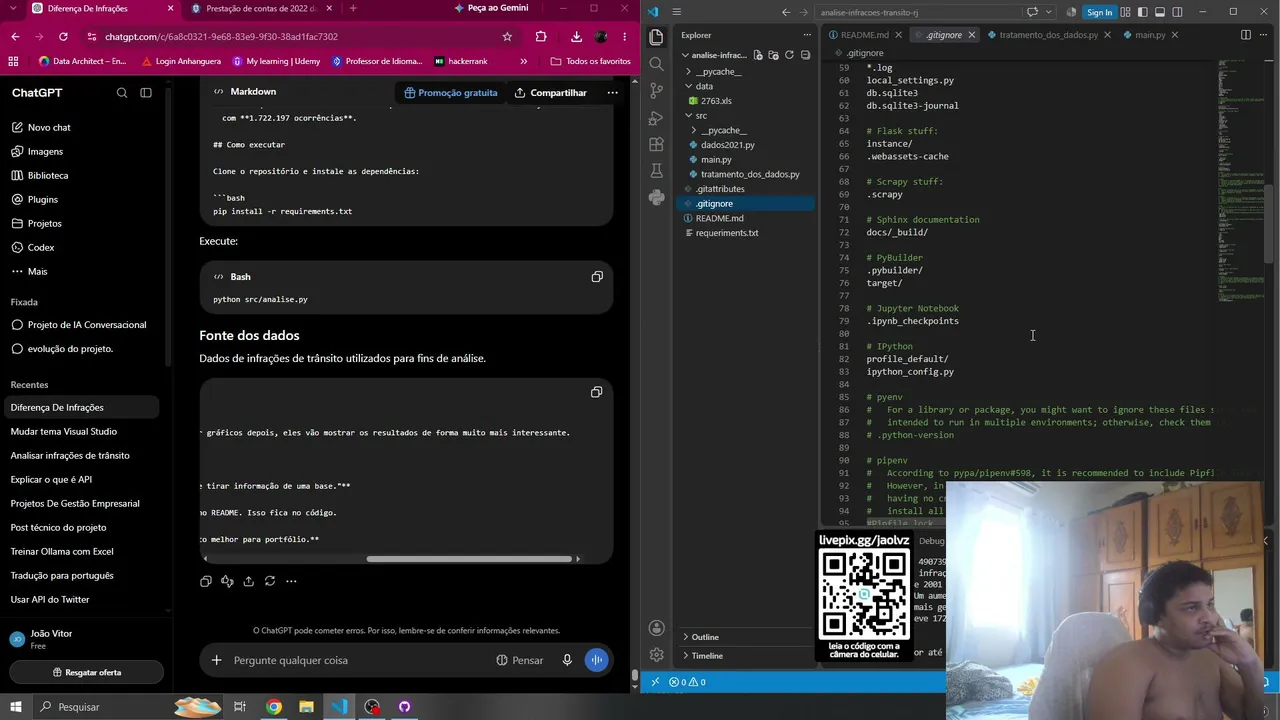Open Codex in ChatGPT sidebar
The height and width of the screenshot is (720, 1280).
pos(41,247)
